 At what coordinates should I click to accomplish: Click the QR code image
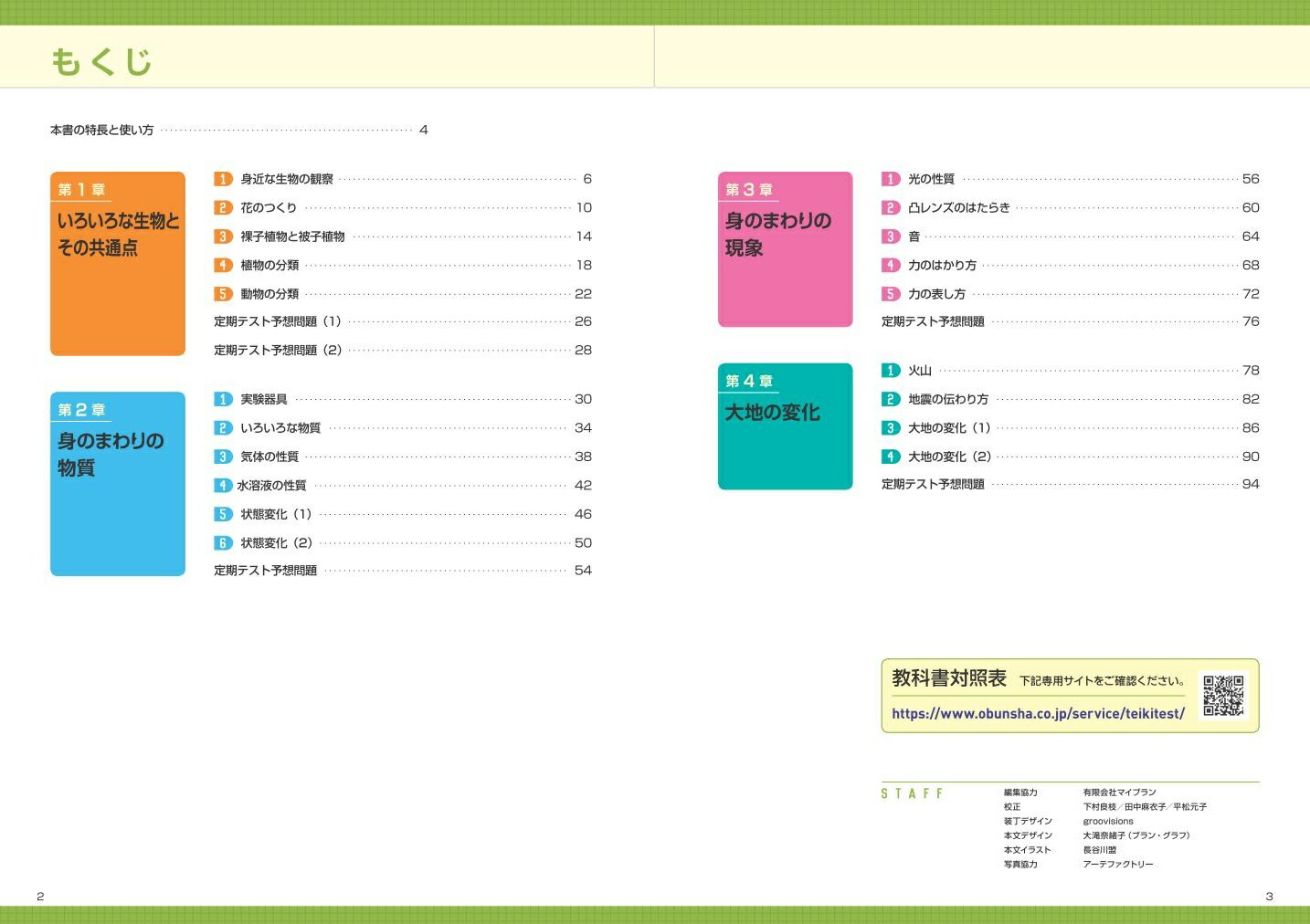[1223, 696]
